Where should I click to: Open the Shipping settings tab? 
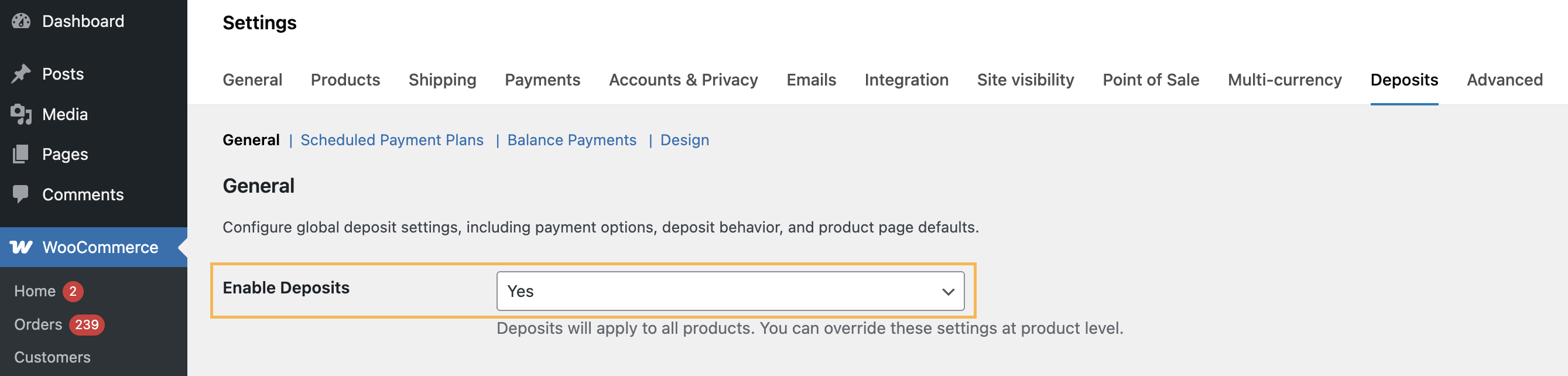(x=442, y=80)
